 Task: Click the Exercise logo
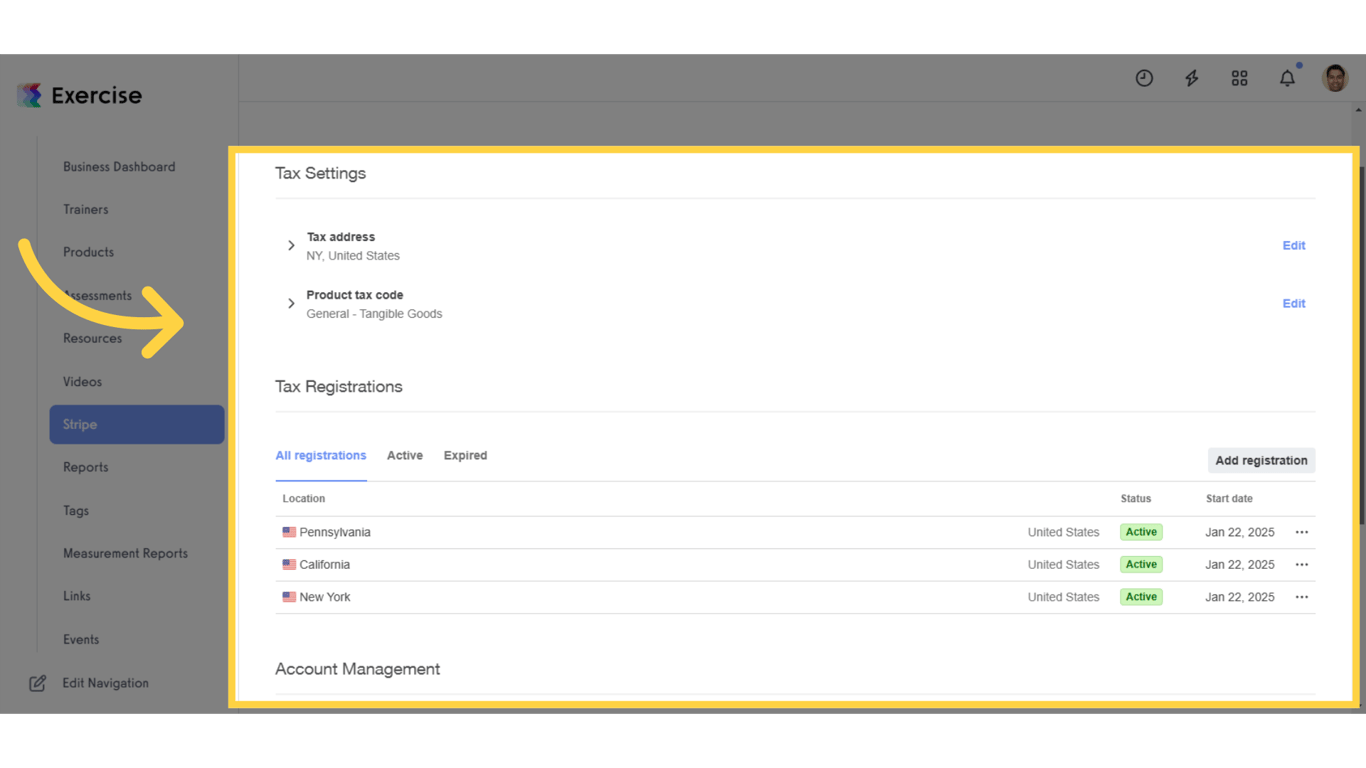click(x=80, y=95)
